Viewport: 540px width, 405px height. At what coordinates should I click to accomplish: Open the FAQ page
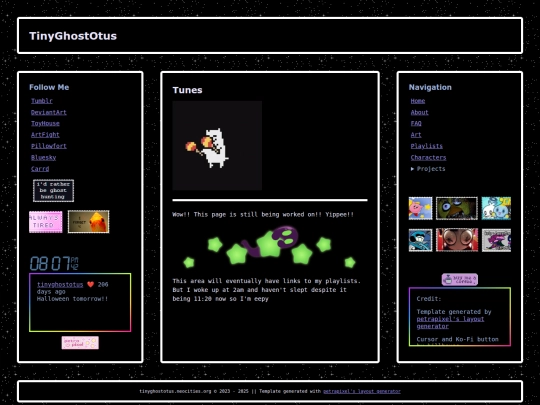416,123
